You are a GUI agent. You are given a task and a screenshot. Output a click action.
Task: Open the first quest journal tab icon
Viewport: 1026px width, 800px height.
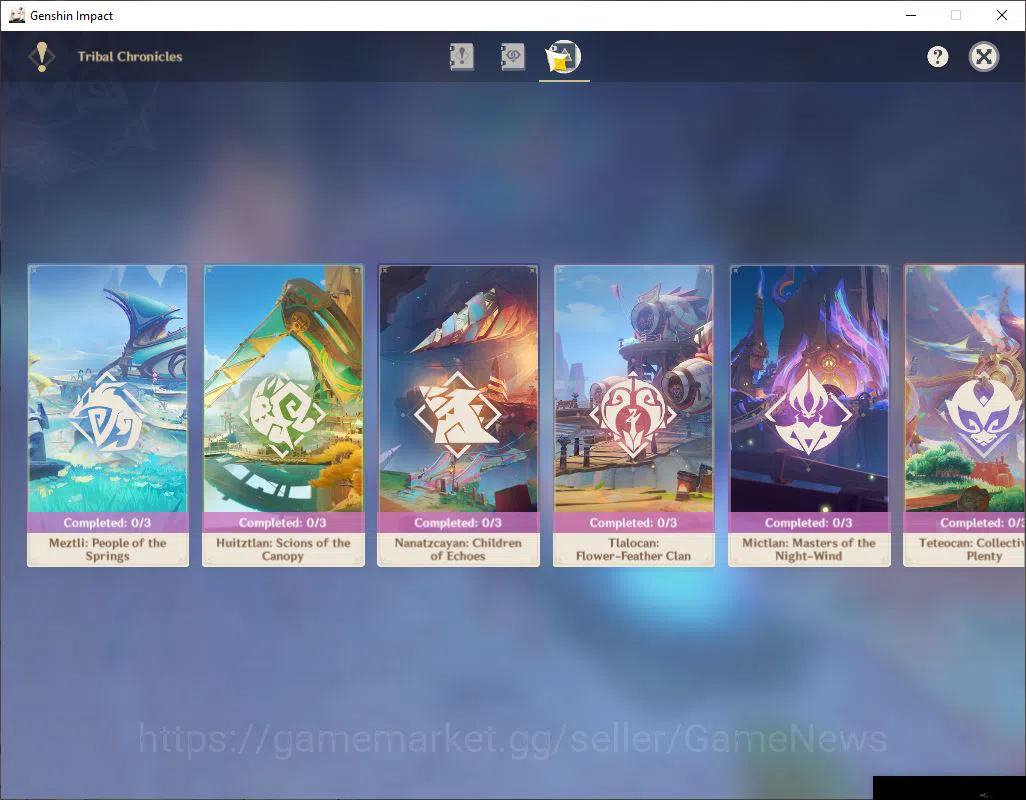pyautogui.click(x=462, y=57)
